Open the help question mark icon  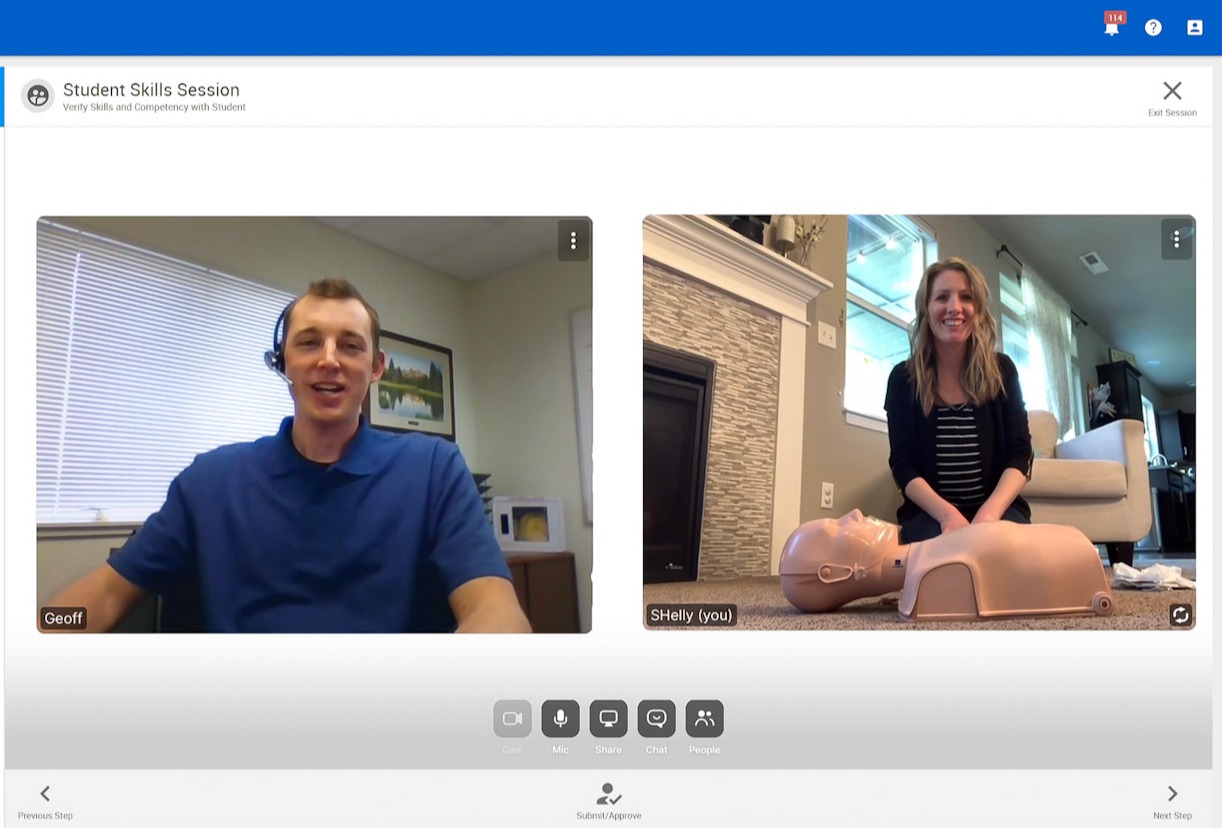pos(1153,28)
